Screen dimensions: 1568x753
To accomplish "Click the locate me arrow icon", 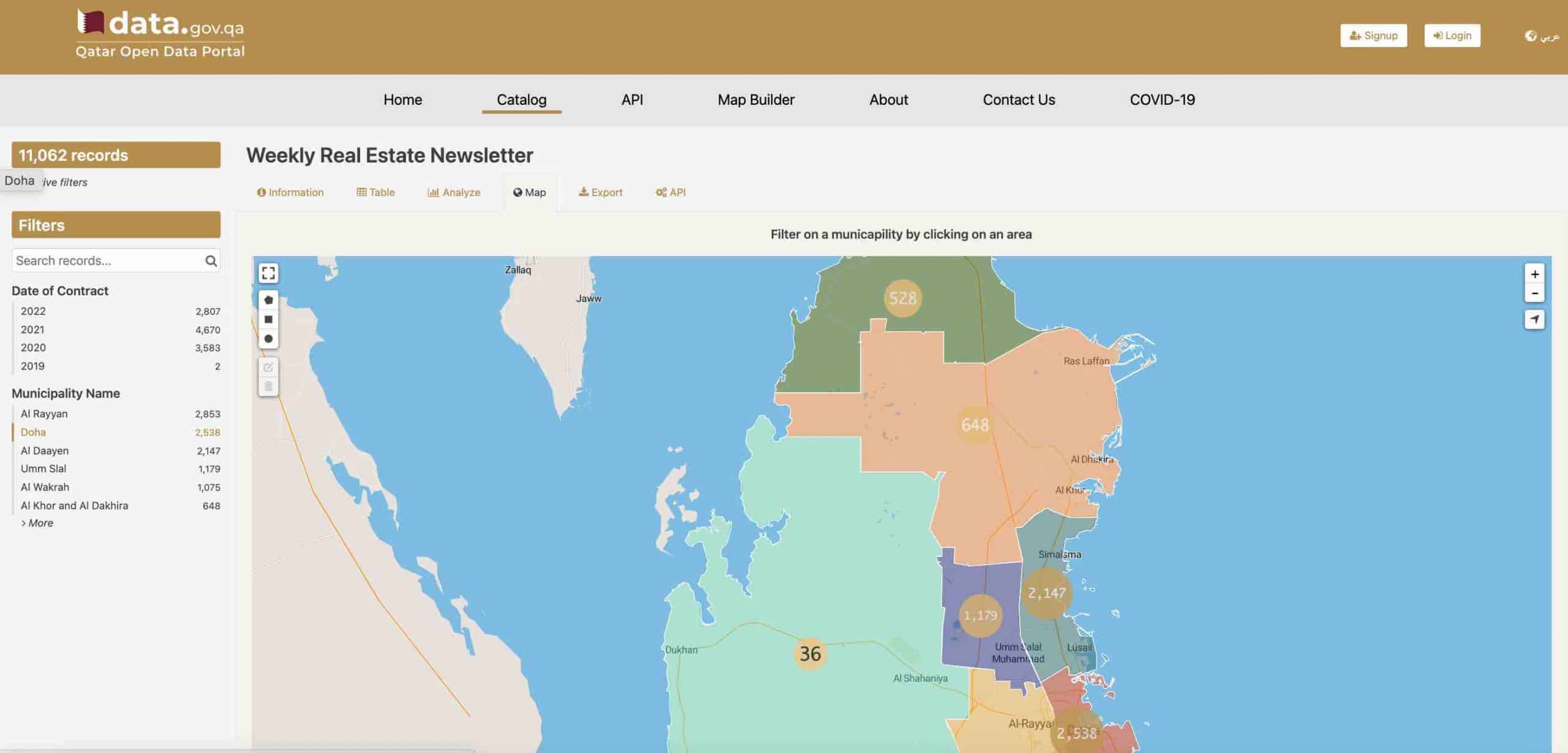I will point(1534,319).
